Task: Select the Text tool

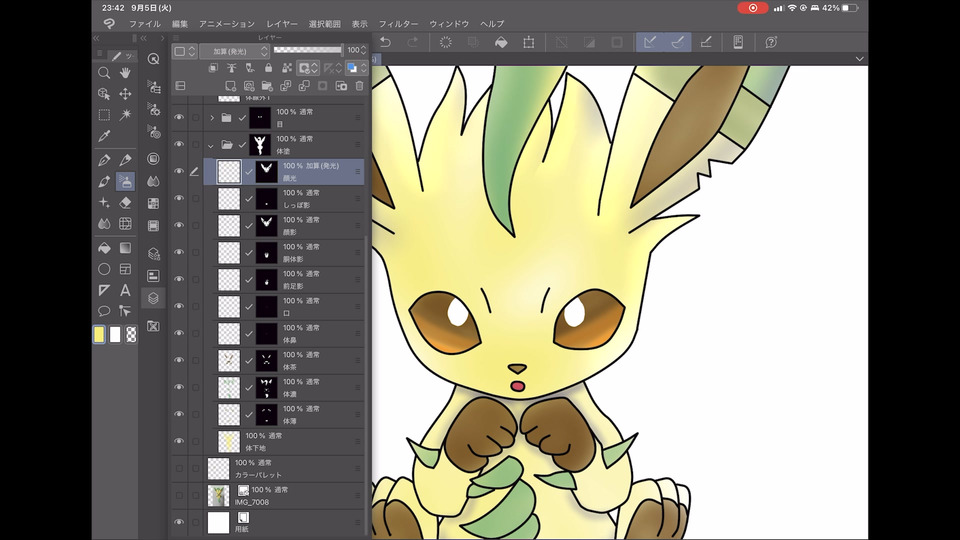Action: (x=125, y=290)
